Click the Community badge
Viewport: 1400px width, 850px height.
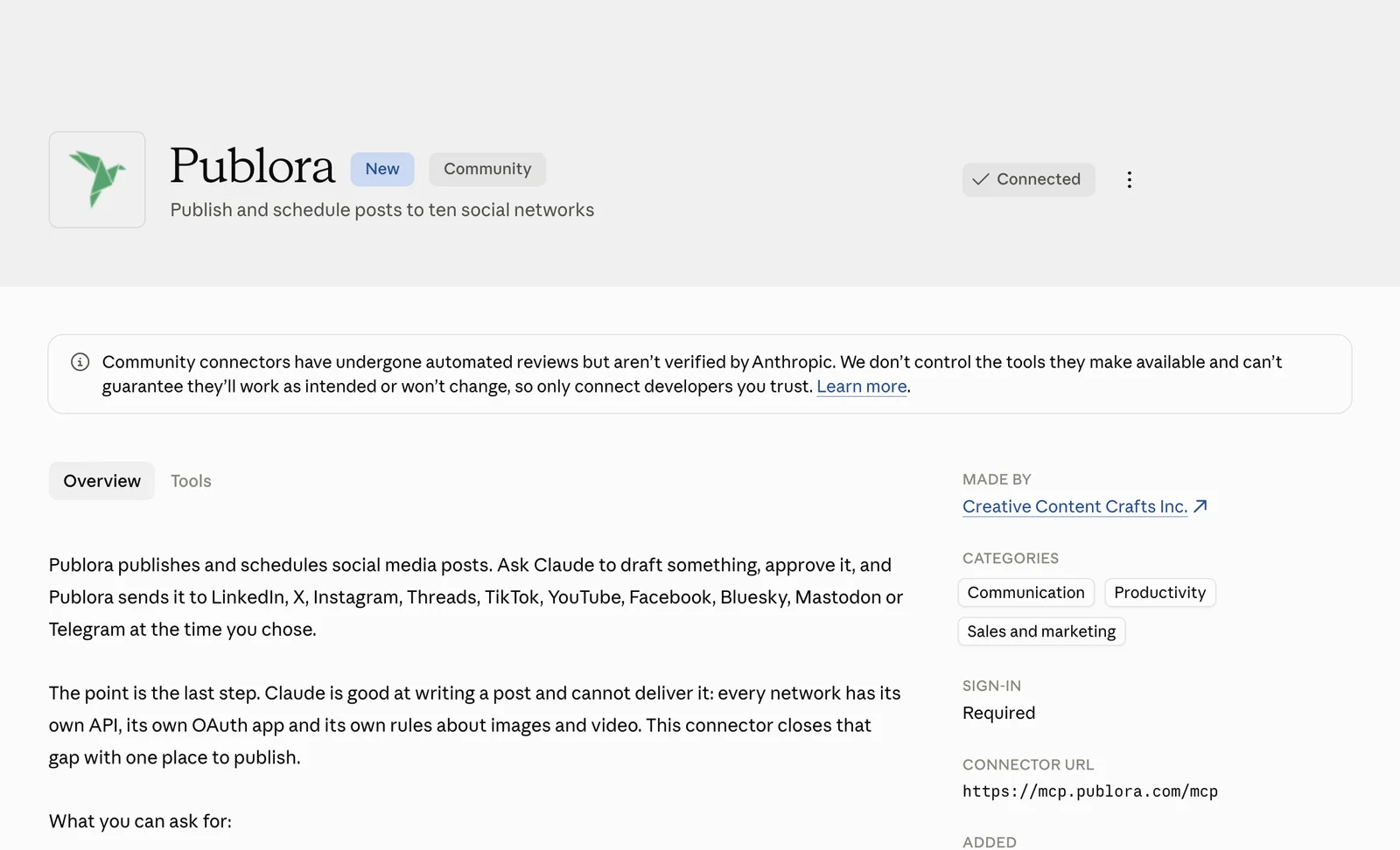point(487,169)
